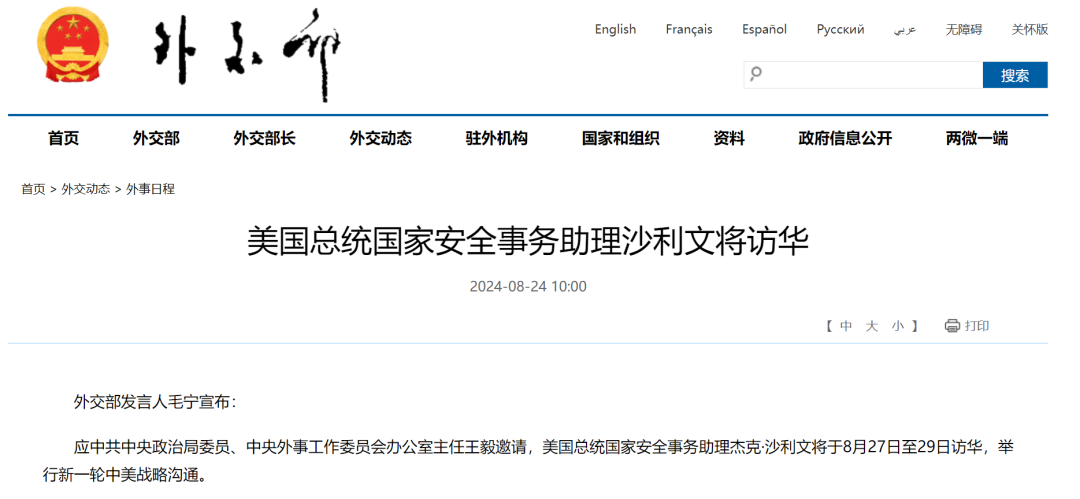Open the 无障碍 accessibility mode
The height and width of the screenshot is (499, 1080).
[965, 29]
